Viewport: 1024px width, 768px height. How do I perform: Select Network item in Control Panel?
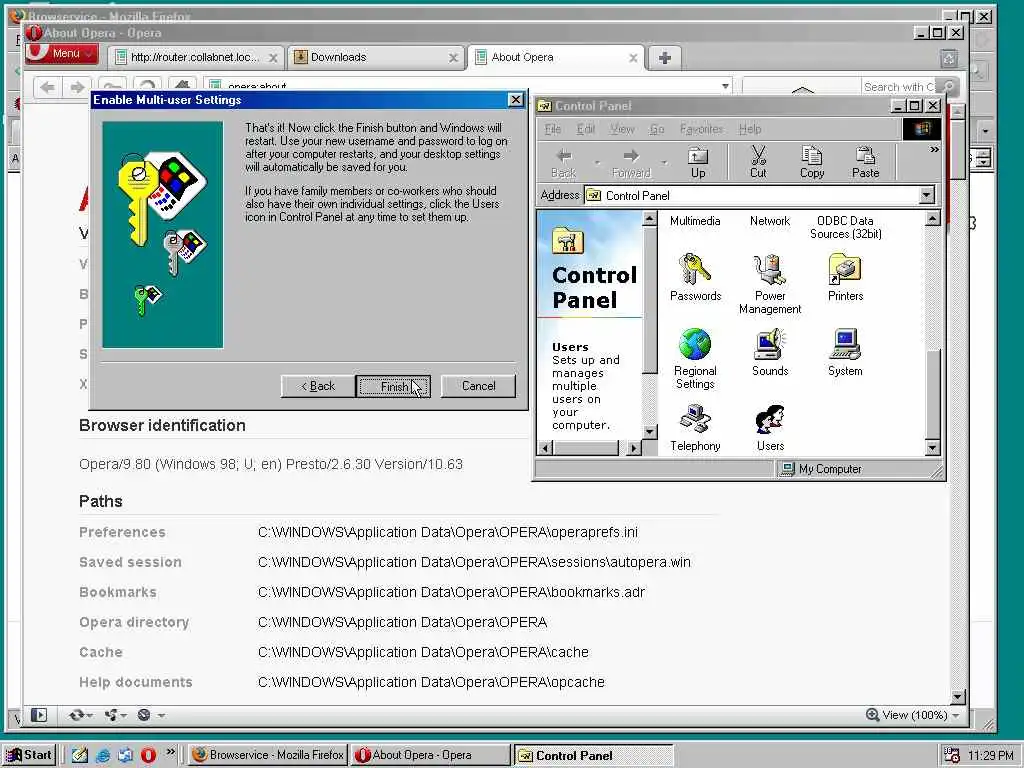click(x=769, y=221)
